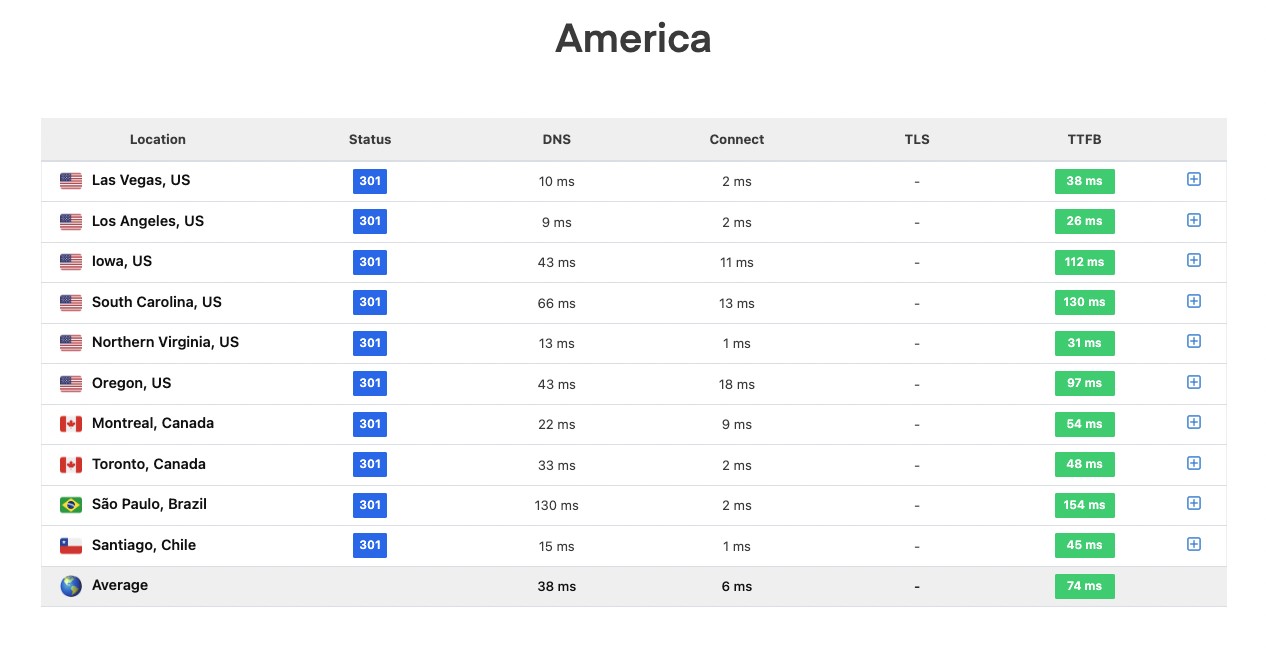This screenshot has width=1266, height=648.
Task: Click the Brazil flag icon
Action: pyautogui.click(x=71, y=505)
